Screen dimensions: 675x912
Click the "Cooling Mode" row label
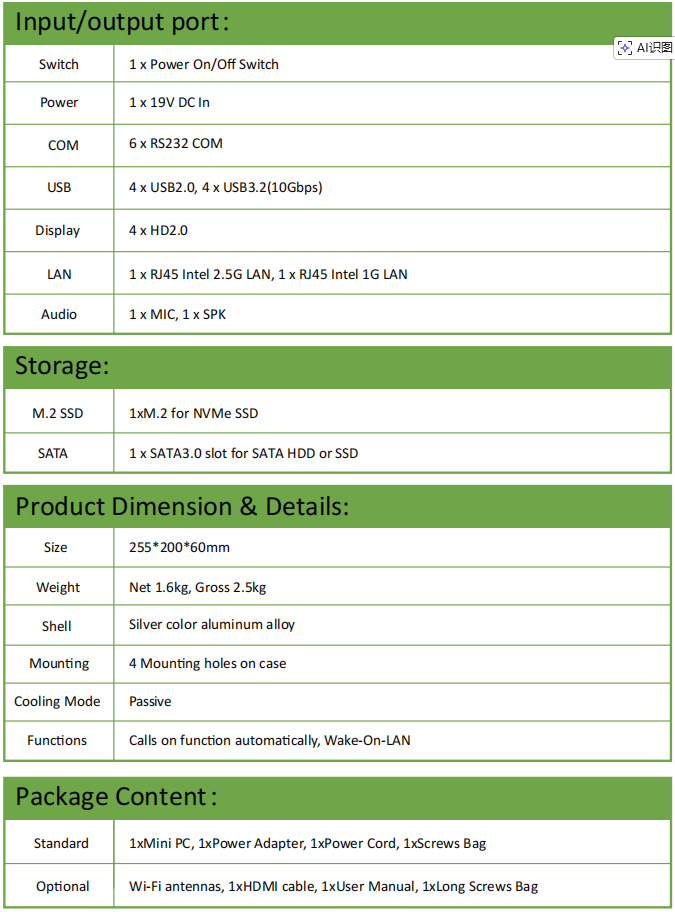point(57,701)
